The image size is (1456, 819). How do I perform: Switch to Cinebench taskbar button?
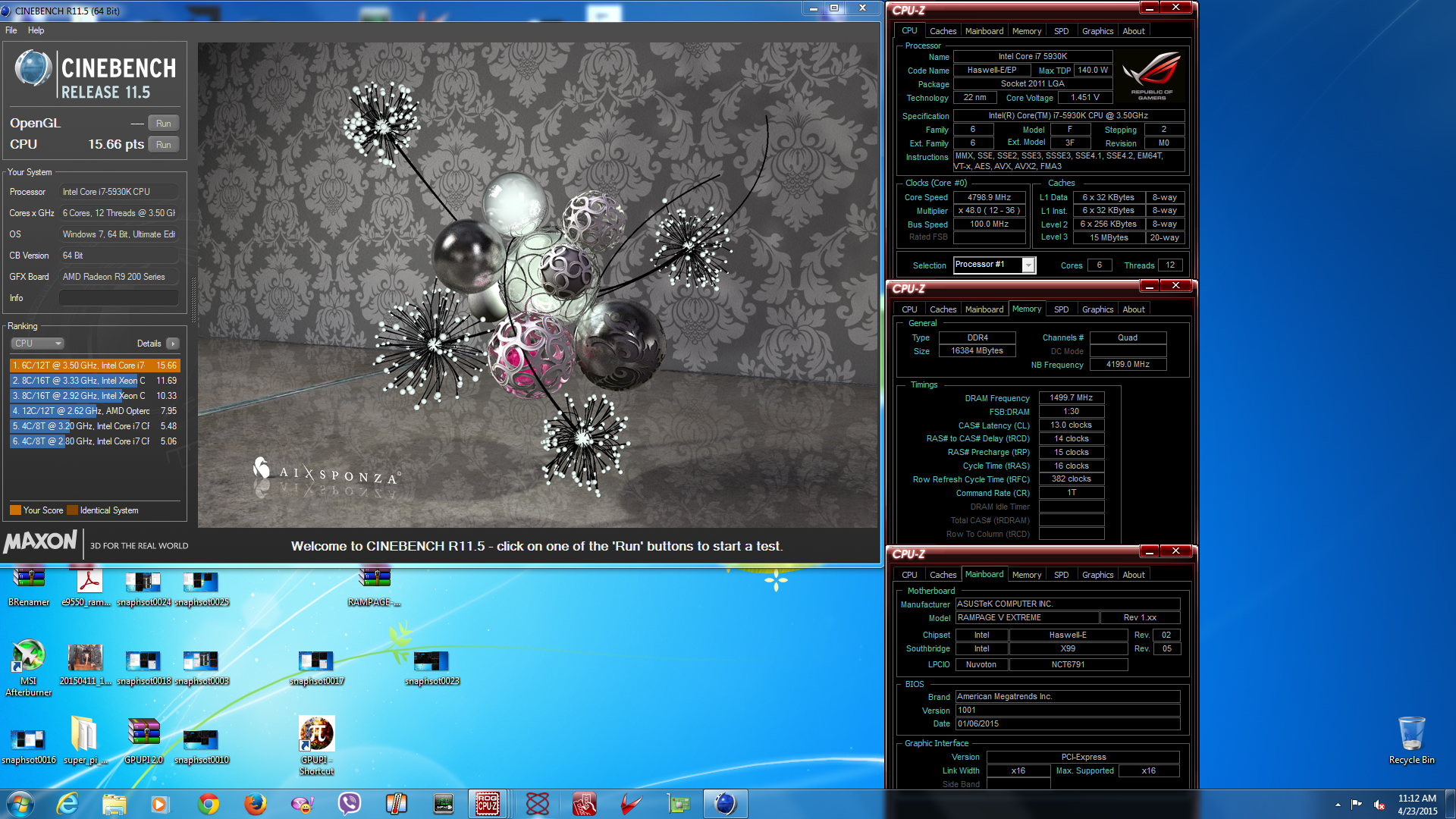[x=725, y=804]
